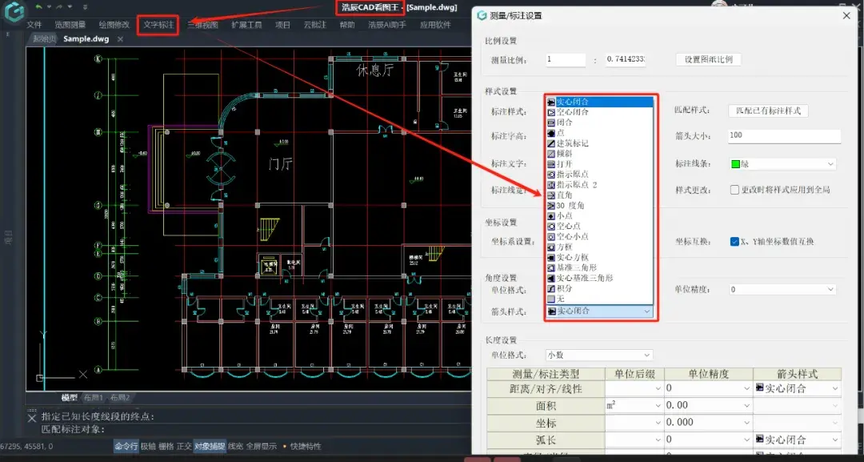The image size is (864, 462).
Task: Open the 扩展工具 menu
Action: coord(246,25)
